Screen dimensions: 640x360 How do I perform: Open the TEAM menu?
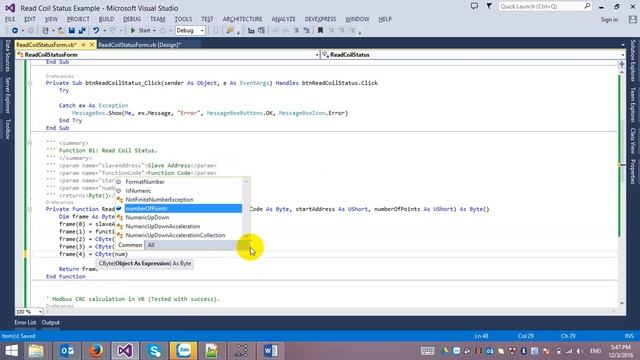point(158,19)
